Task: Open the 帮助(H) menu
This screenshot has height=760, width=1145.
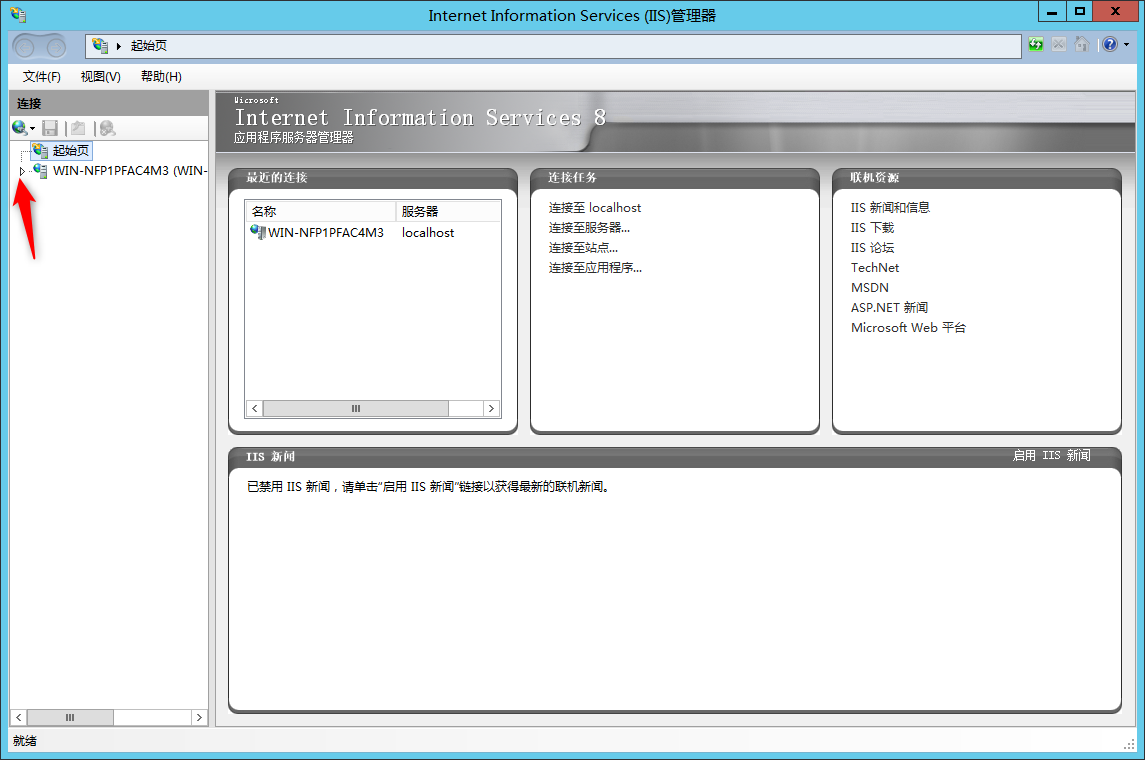Action: pyautogui.click(x=161, y=77)
